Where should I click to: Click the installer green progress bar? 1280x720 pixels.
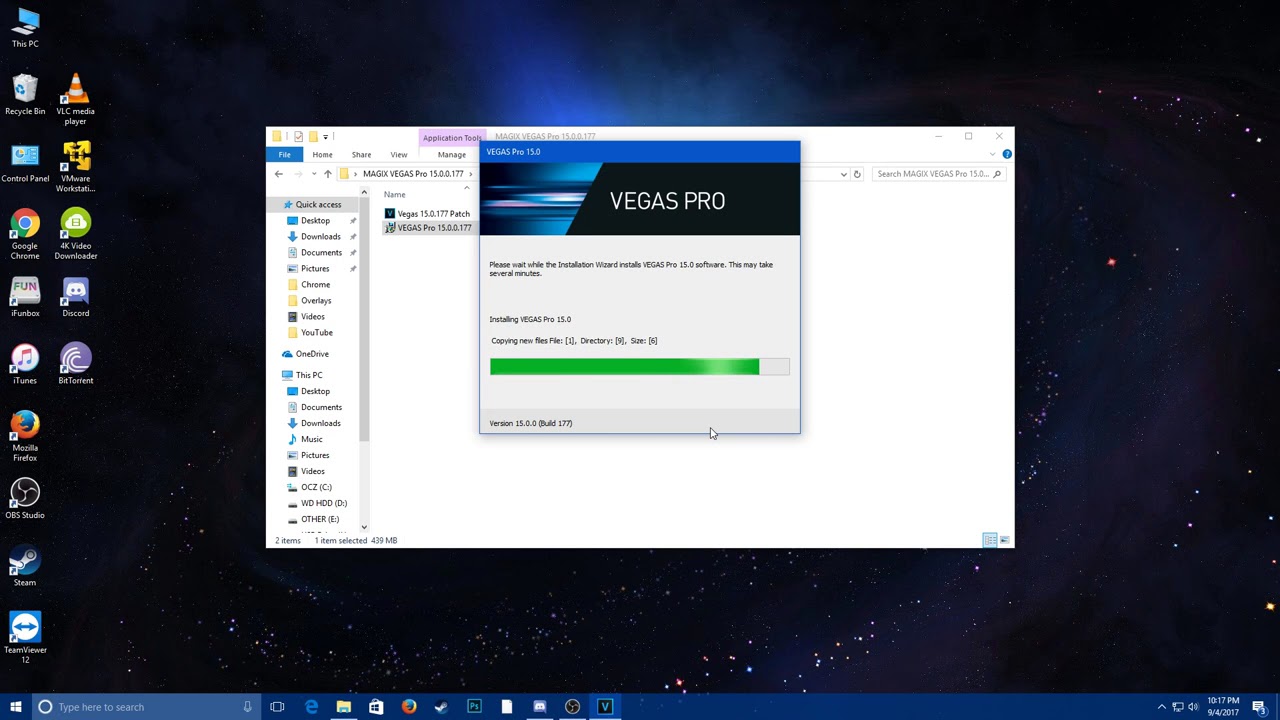640,367
